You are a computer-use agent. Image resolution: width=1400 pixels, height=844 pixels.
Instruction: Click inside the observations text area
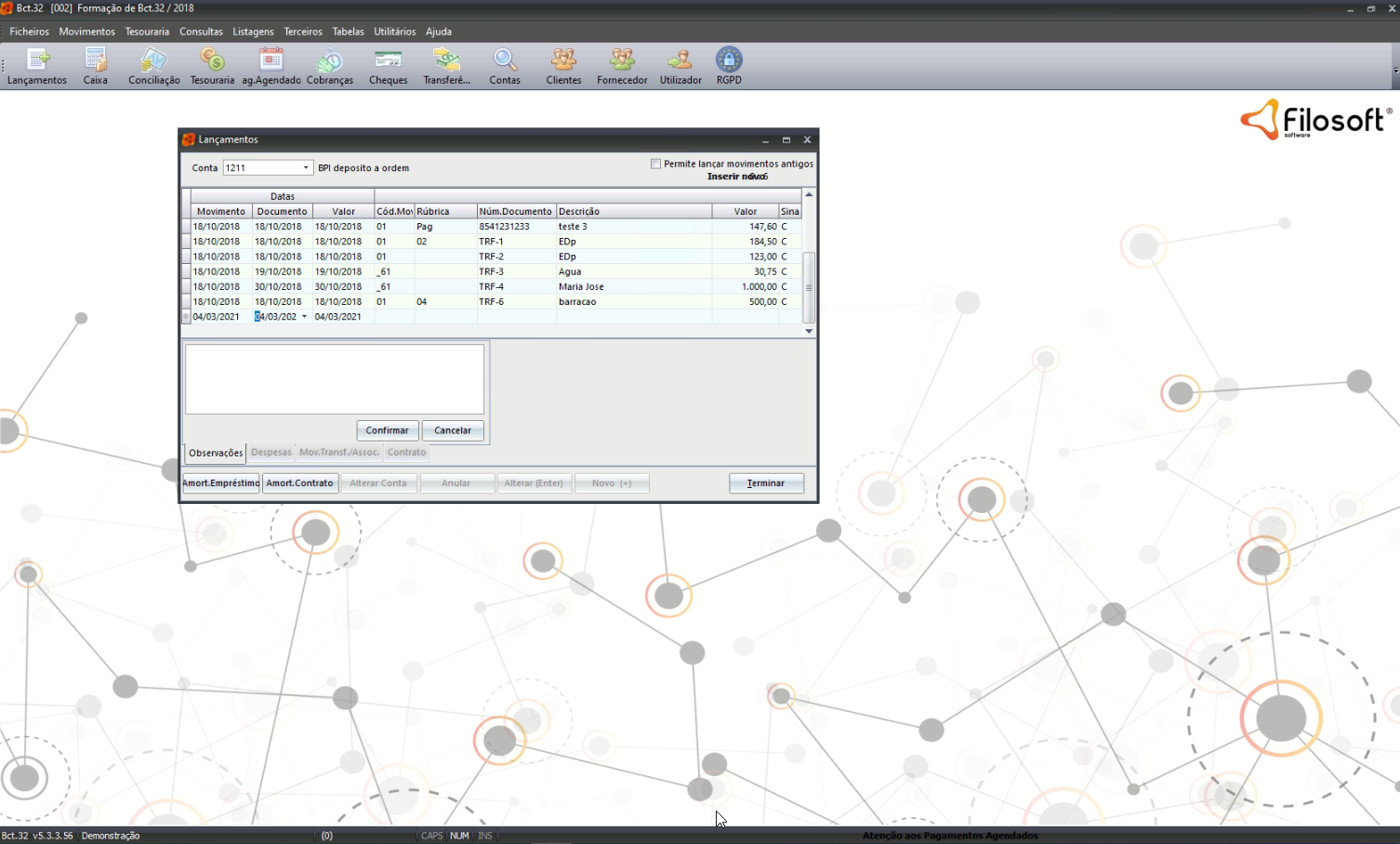(x=335, y=378)
